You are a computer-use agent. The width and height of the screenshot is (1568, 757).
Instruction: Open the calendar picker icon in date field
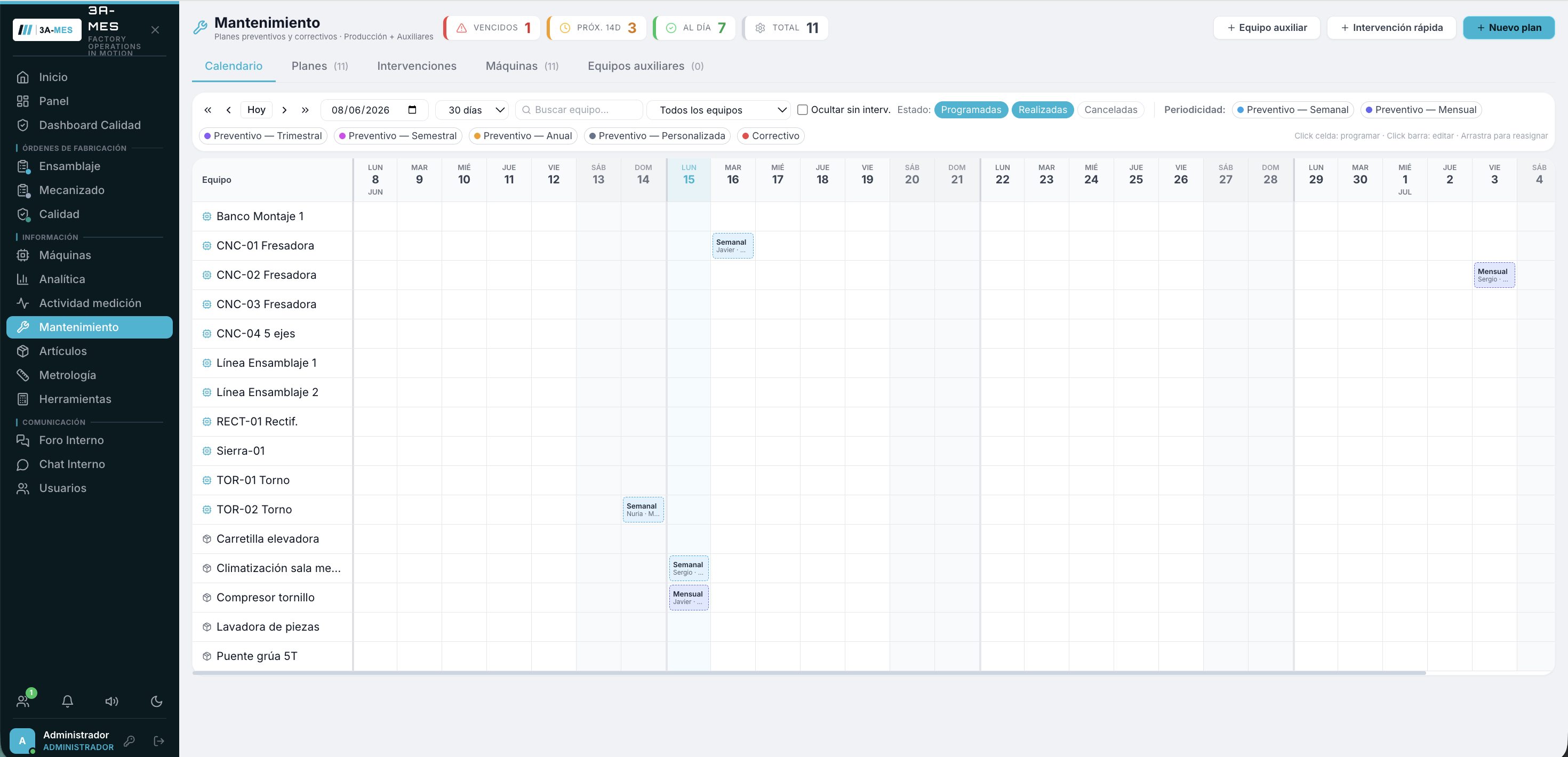412,109
